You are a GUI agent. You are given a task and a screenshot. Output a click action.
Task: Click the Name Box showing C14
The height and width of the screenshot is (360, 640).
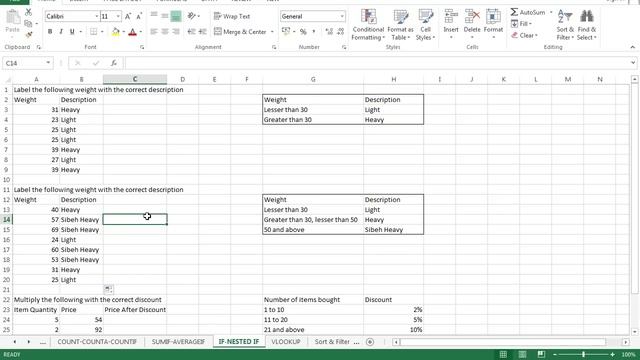(x=23, y=63)
